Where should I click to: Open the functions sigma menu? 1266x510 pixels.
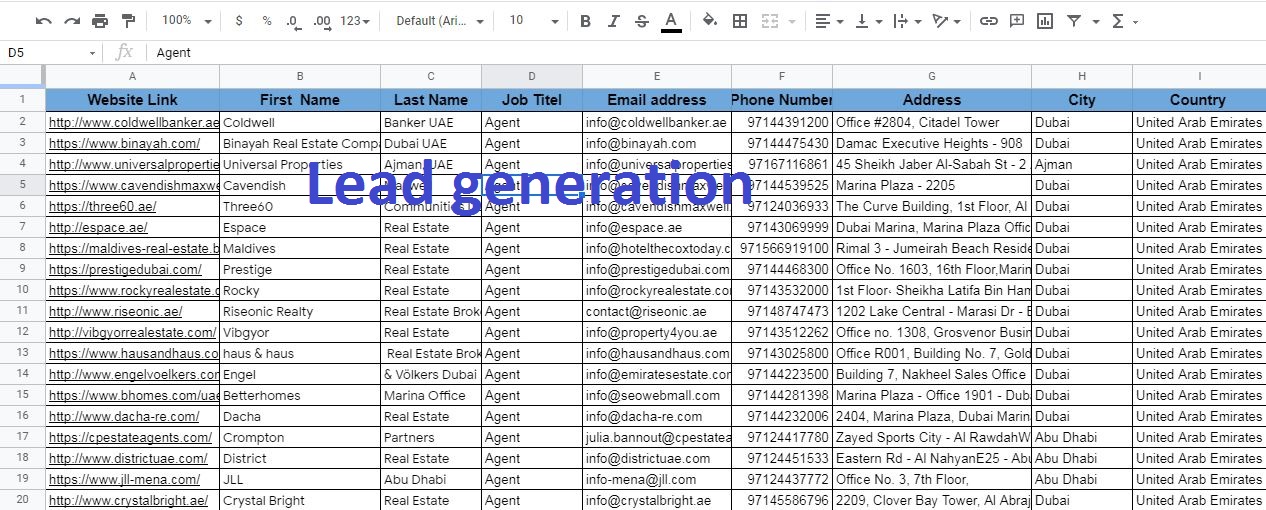1124,21
